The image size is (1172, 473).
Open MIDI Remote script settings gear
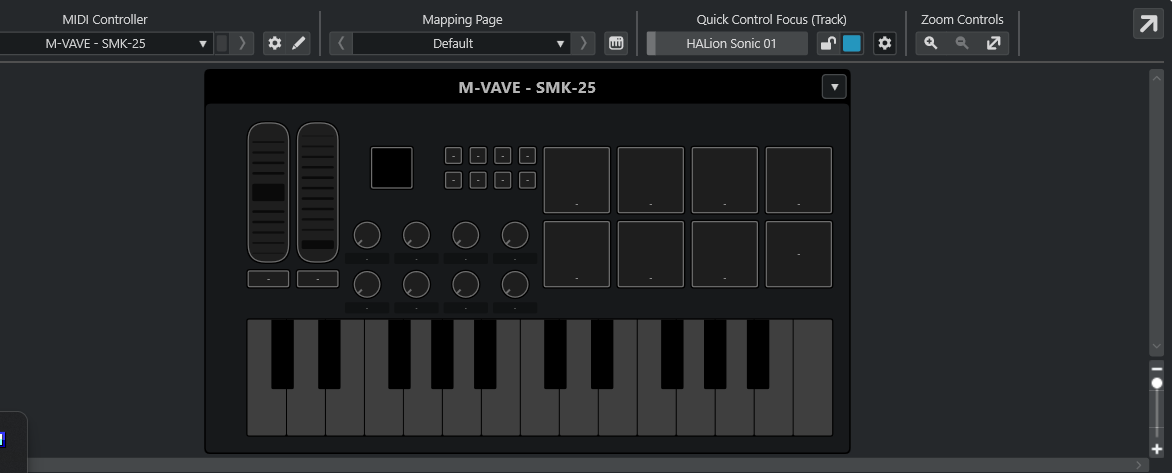click(274, 43)
